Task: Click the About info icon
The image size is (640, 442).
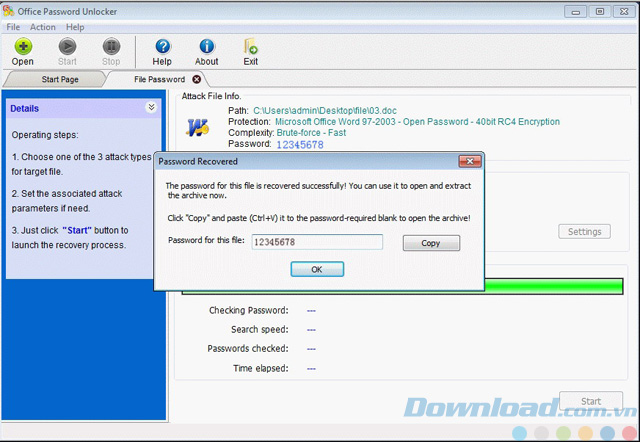Action: 207,47
